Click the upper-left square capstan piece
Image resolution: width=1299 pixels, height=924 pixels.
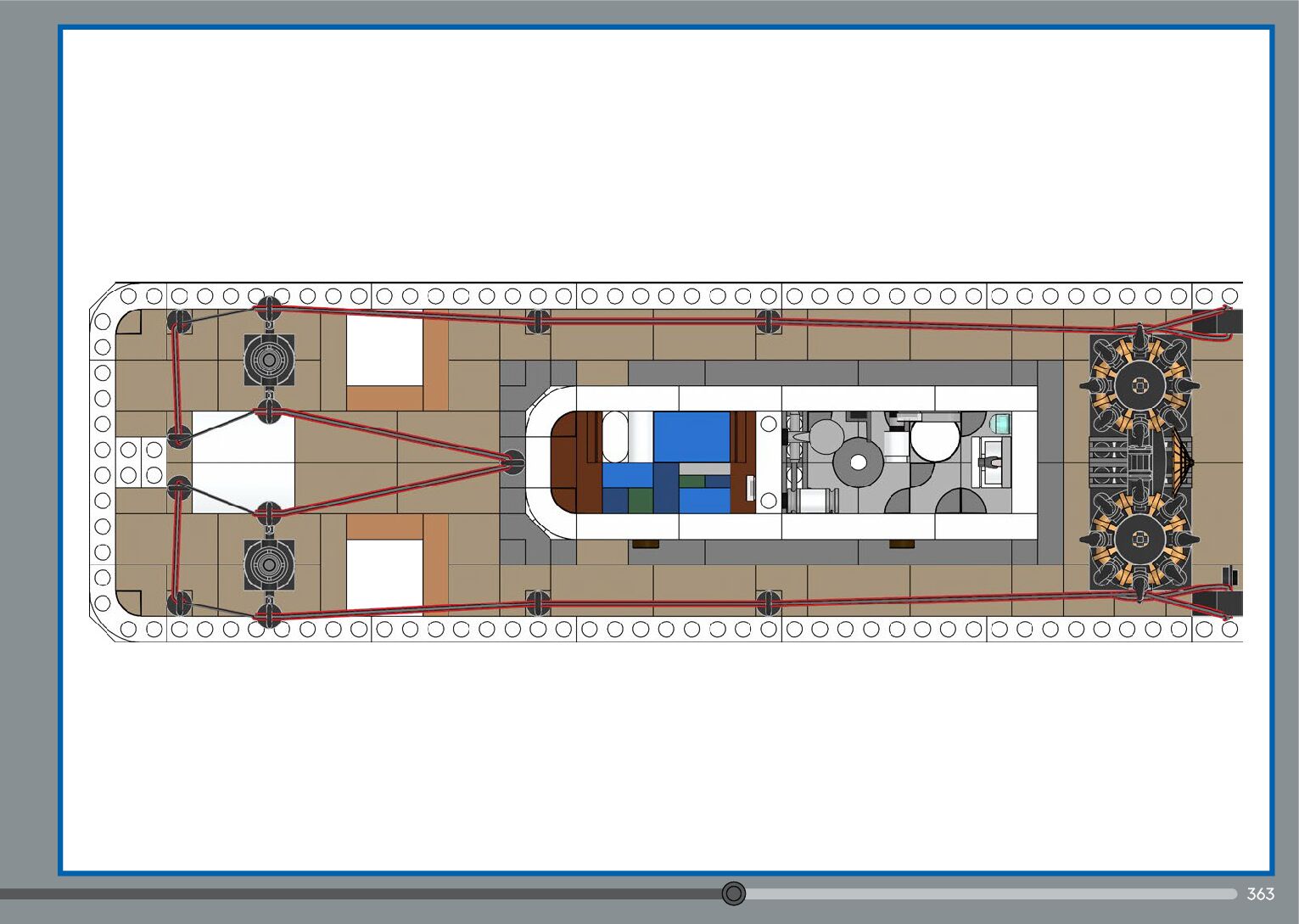click(269, 360)
